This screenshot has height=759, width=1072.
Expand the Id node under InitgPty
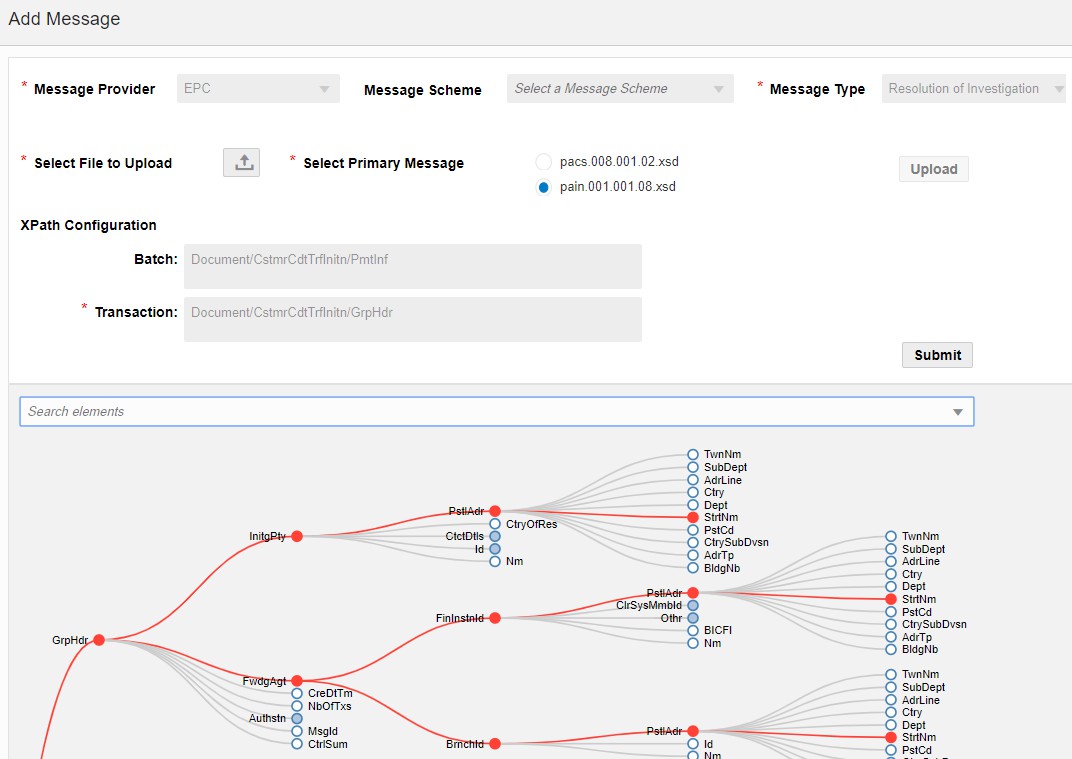pyautogui.click(x=495, y=548)
